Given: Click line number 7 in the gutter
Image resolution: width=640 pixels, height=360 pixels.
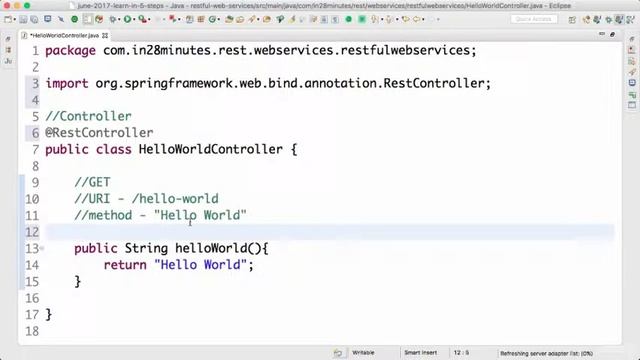Looking at the screenshot, I should point(36,149).
